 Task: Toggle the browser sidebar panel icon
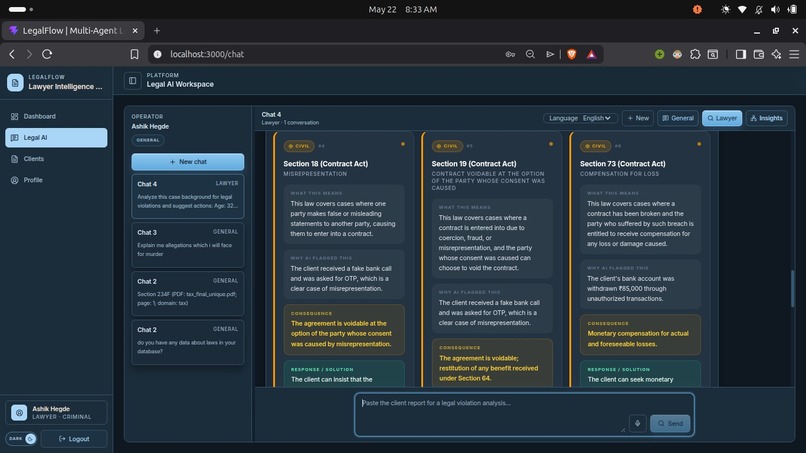pos(741,54)
